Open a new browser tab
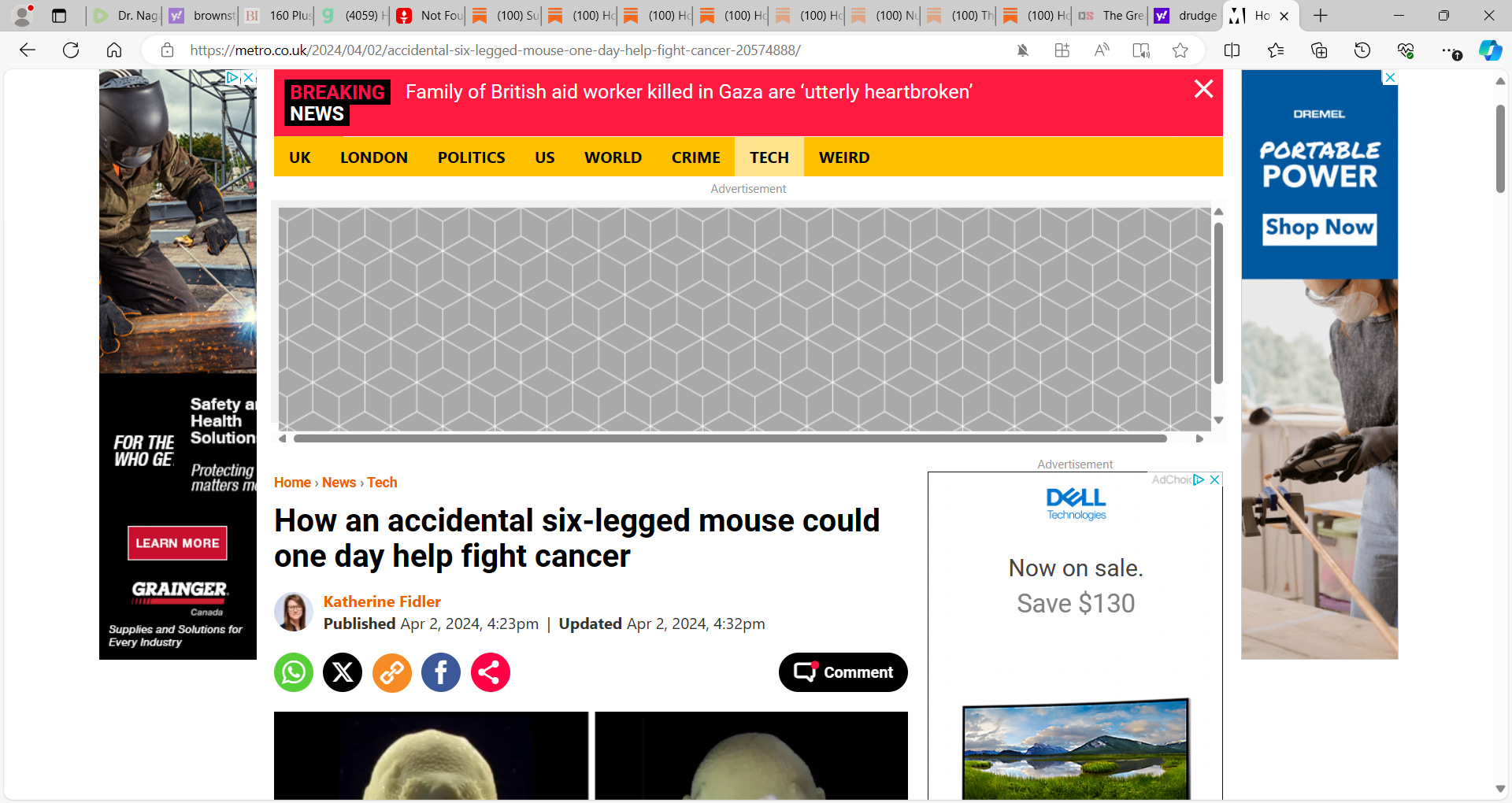This screenshot has width=1512, height=803. [1321, 16]
